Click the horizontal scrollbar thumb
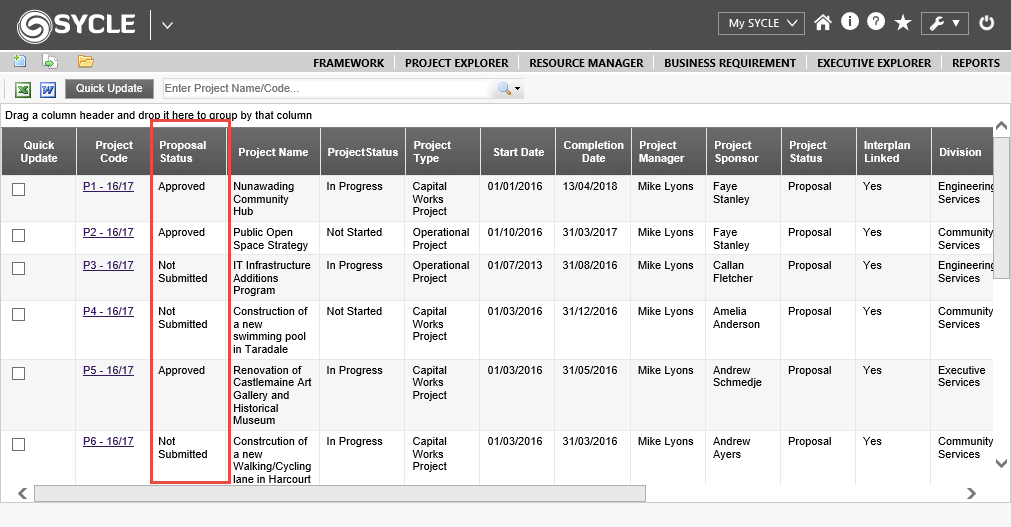Viewport: 1011px width, 527px height. coord(340,493)
